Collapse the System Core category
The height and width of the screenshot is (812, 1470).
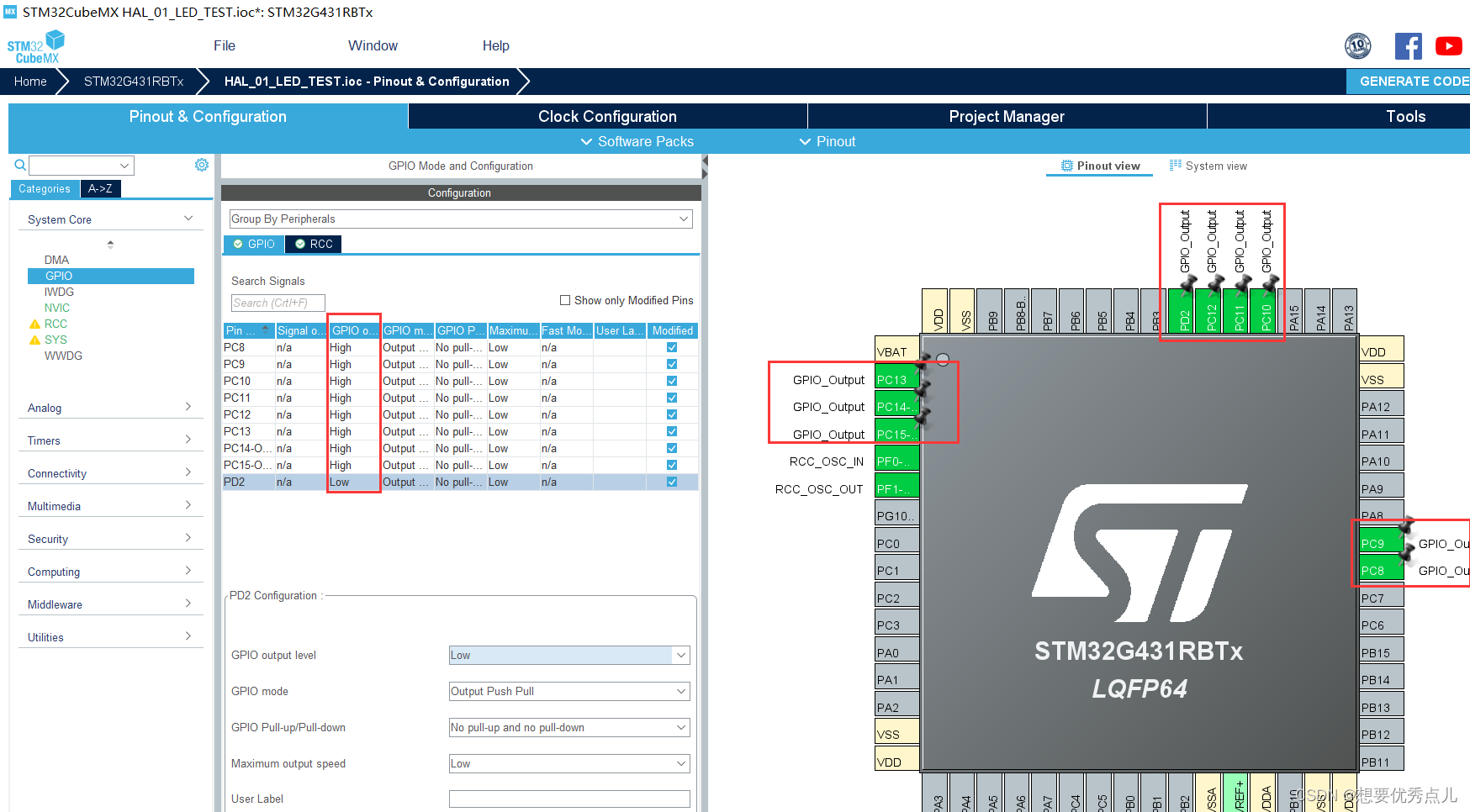(x=188, y=218)
